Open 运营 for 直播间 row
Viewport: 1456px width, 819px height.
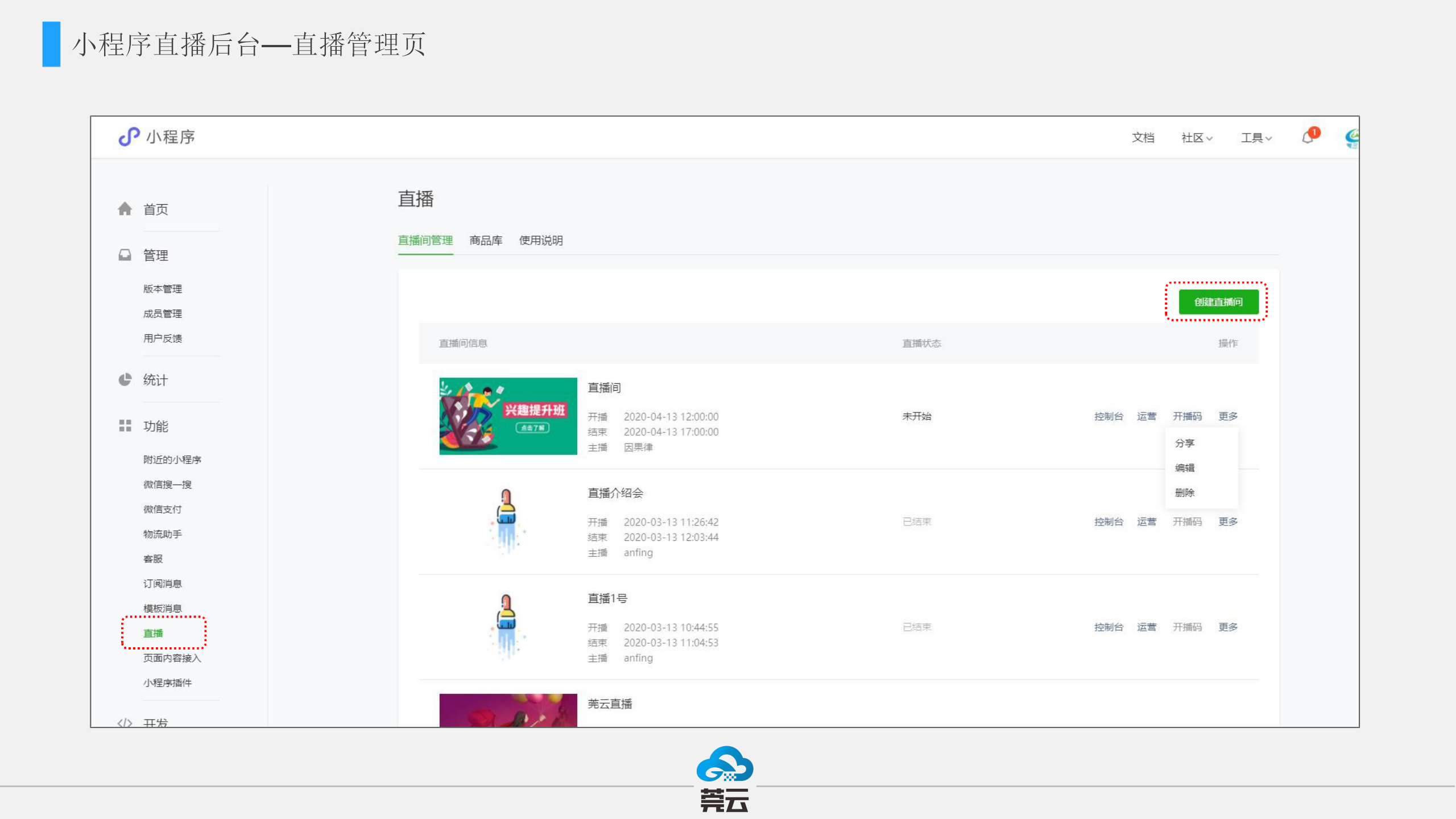tap(1147, 416)
